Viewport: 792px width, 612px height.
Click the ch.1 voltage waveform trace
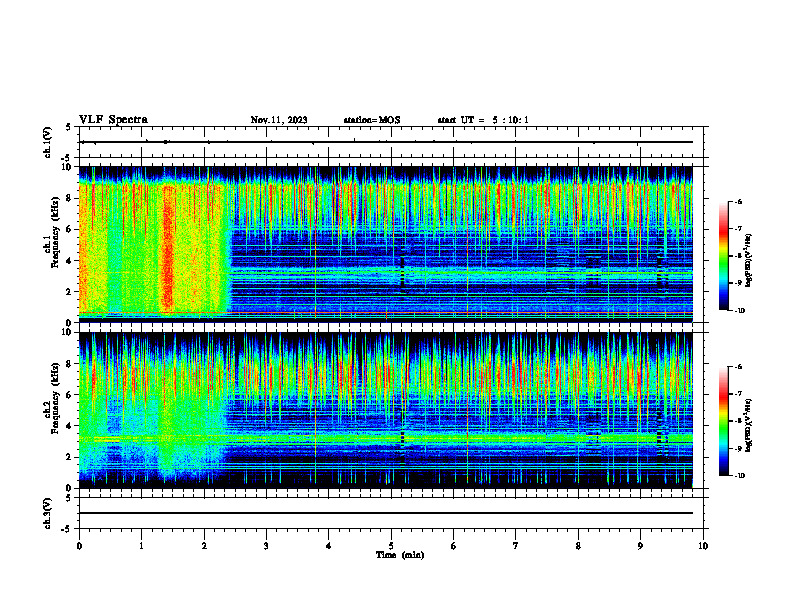coord(386,142)
